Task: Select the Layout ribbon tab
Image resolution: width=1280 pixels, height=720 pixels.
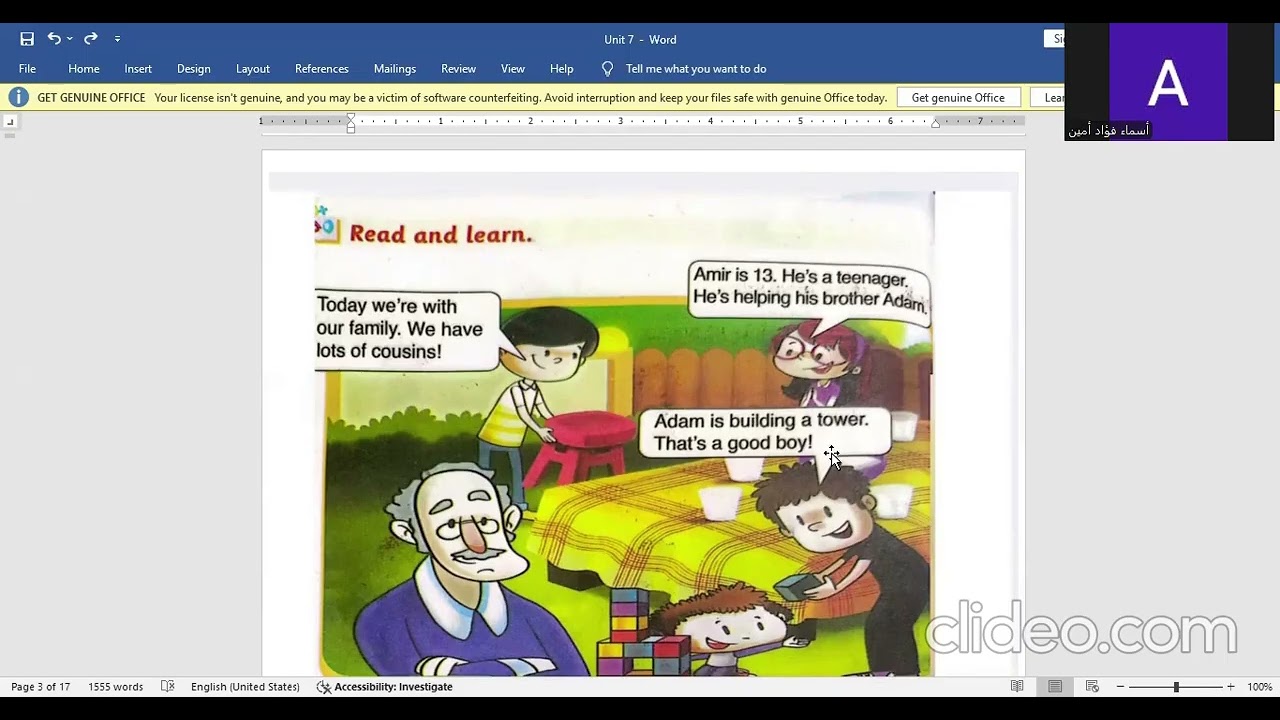Action: click(253, 69)
